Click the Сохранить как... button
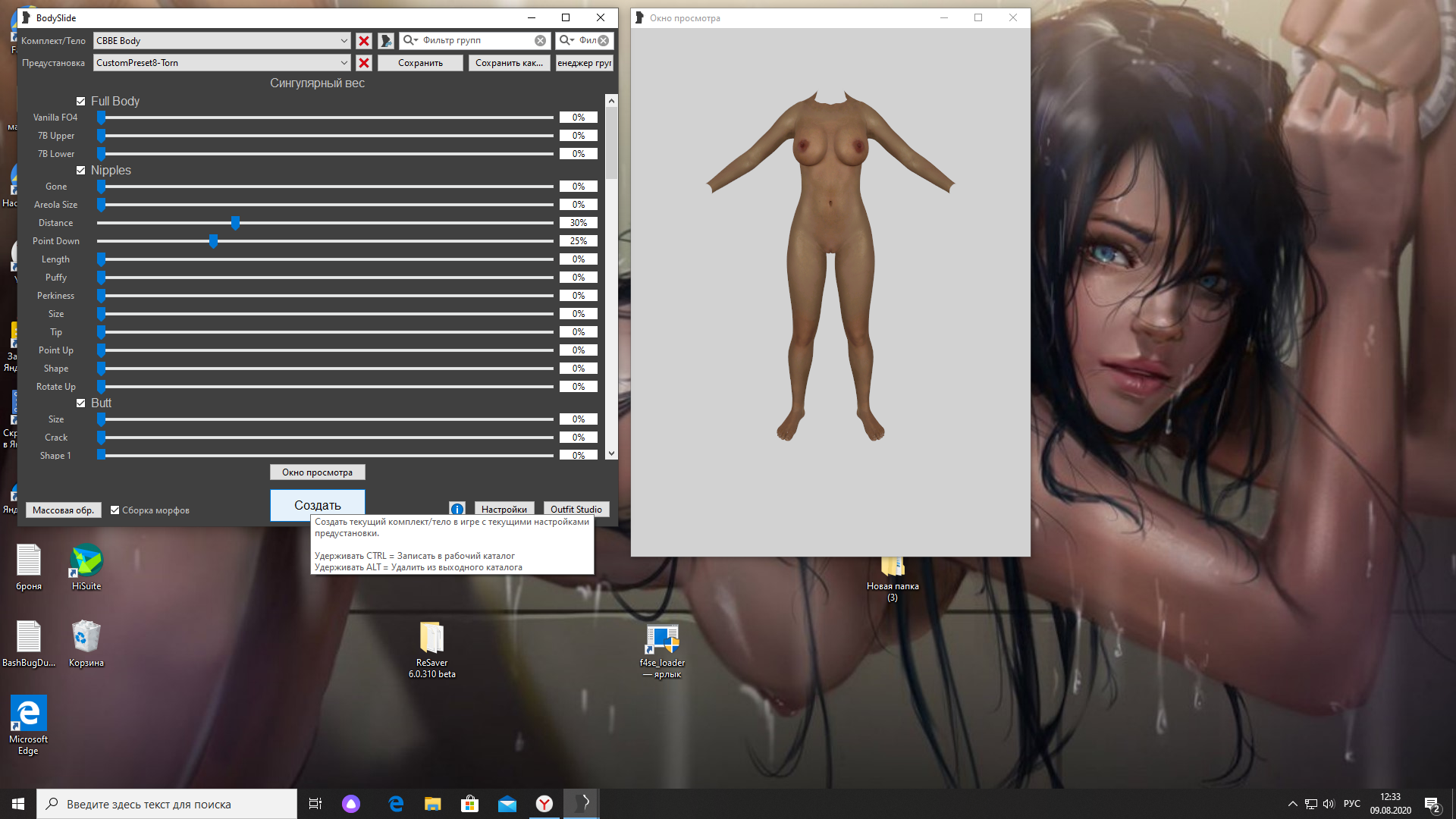Screen dimensions: 1456x819 coord(509,63)
